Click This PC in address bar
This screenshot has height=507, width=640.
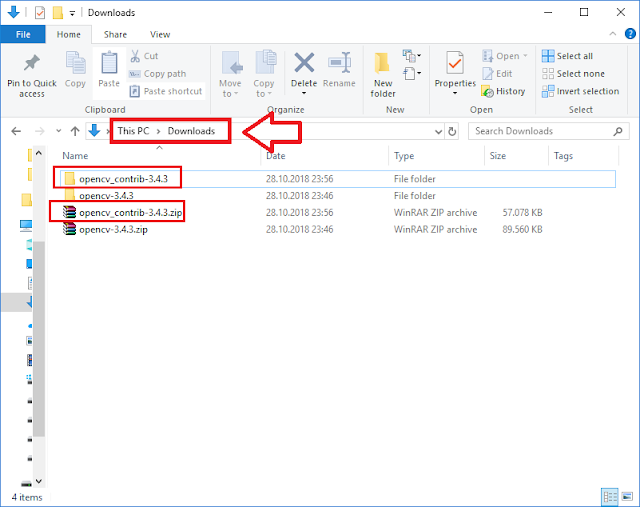tap(133, 131)
